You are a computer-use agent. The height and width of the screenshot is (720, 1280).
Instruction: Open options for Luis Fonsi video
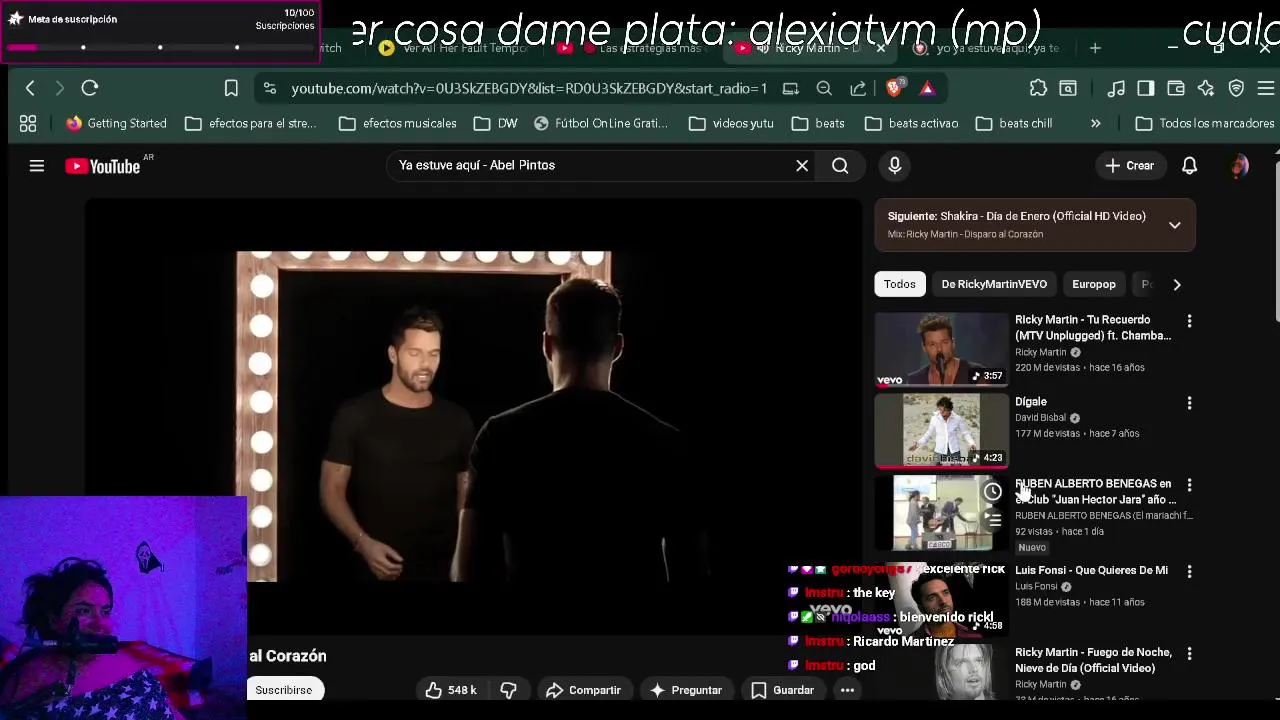click(x=1189, y=571)
